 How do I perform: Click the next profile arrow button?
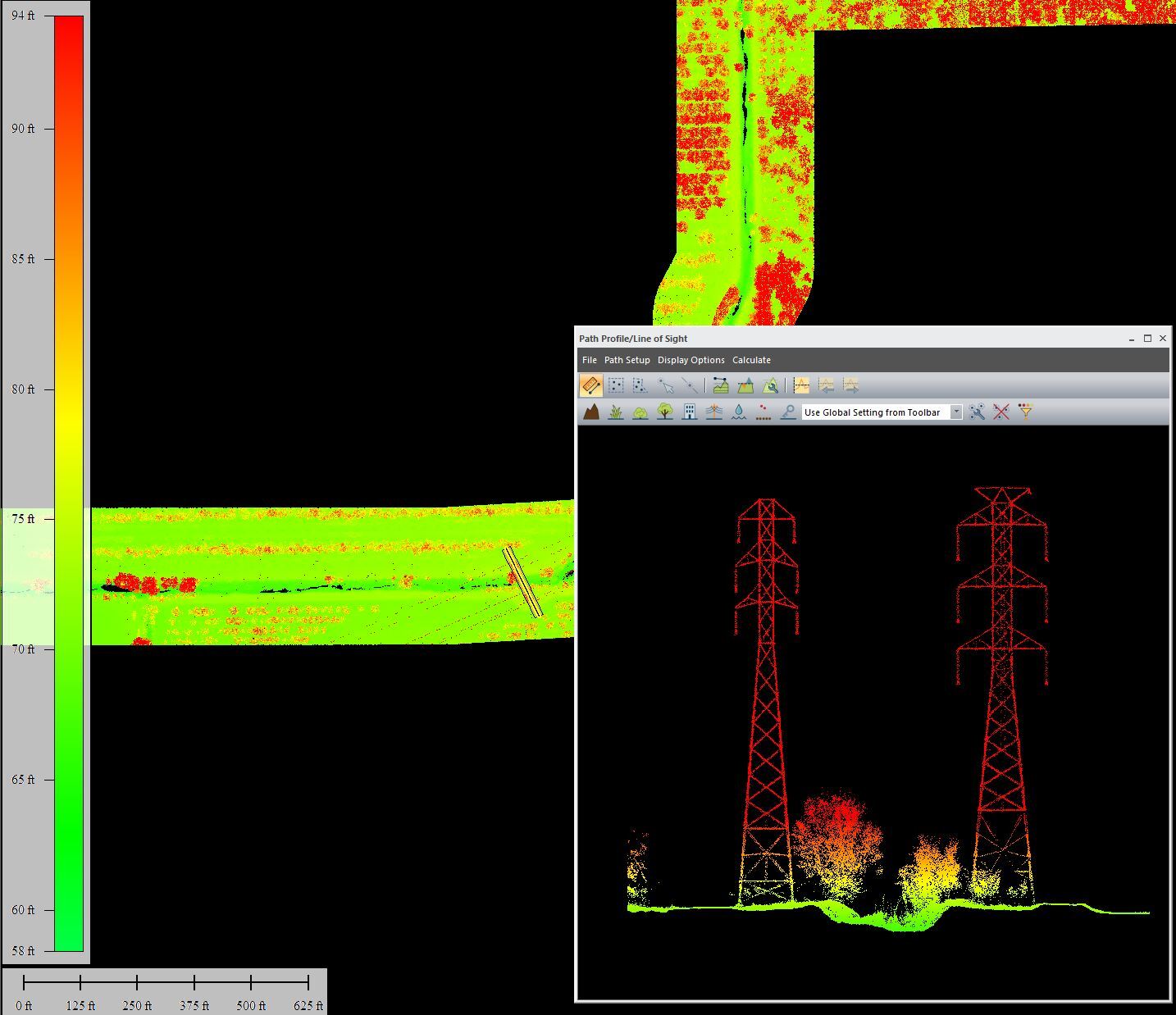[850, 385]
